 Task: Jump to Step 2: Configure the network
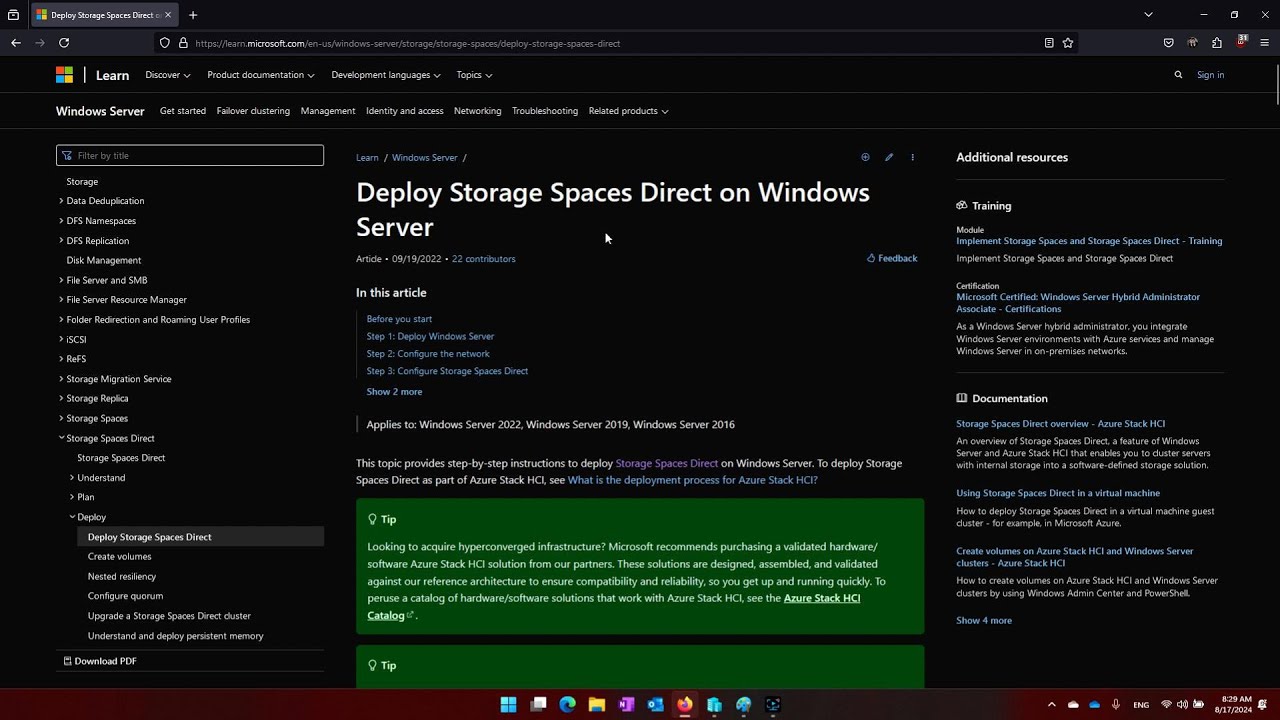pyautogui.click(x=428, y=354)
